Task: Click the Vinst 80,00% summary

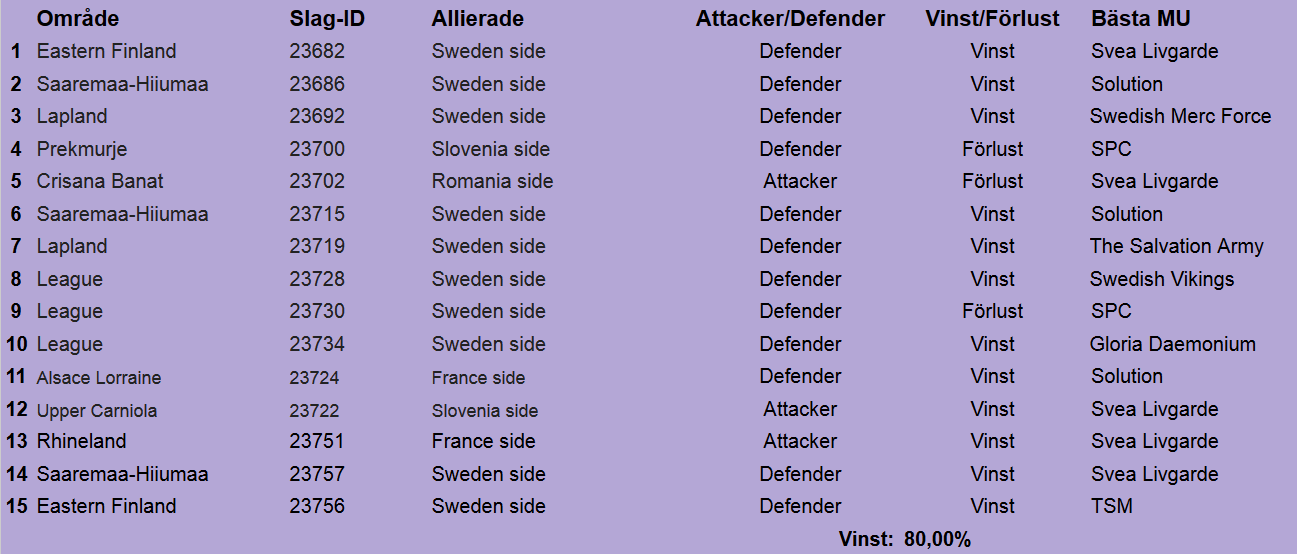Action: point(905,540)
